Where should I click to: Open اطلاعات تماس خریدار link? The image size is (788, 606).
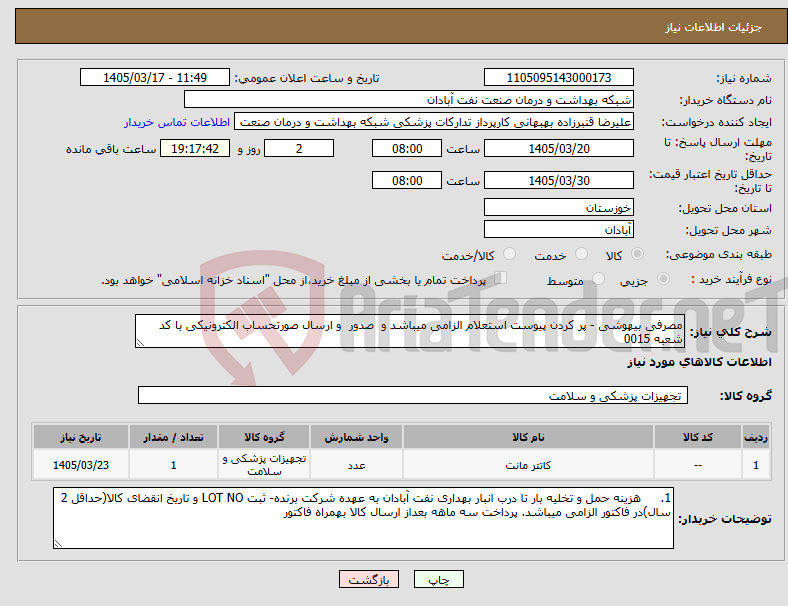tap(177, 122)
